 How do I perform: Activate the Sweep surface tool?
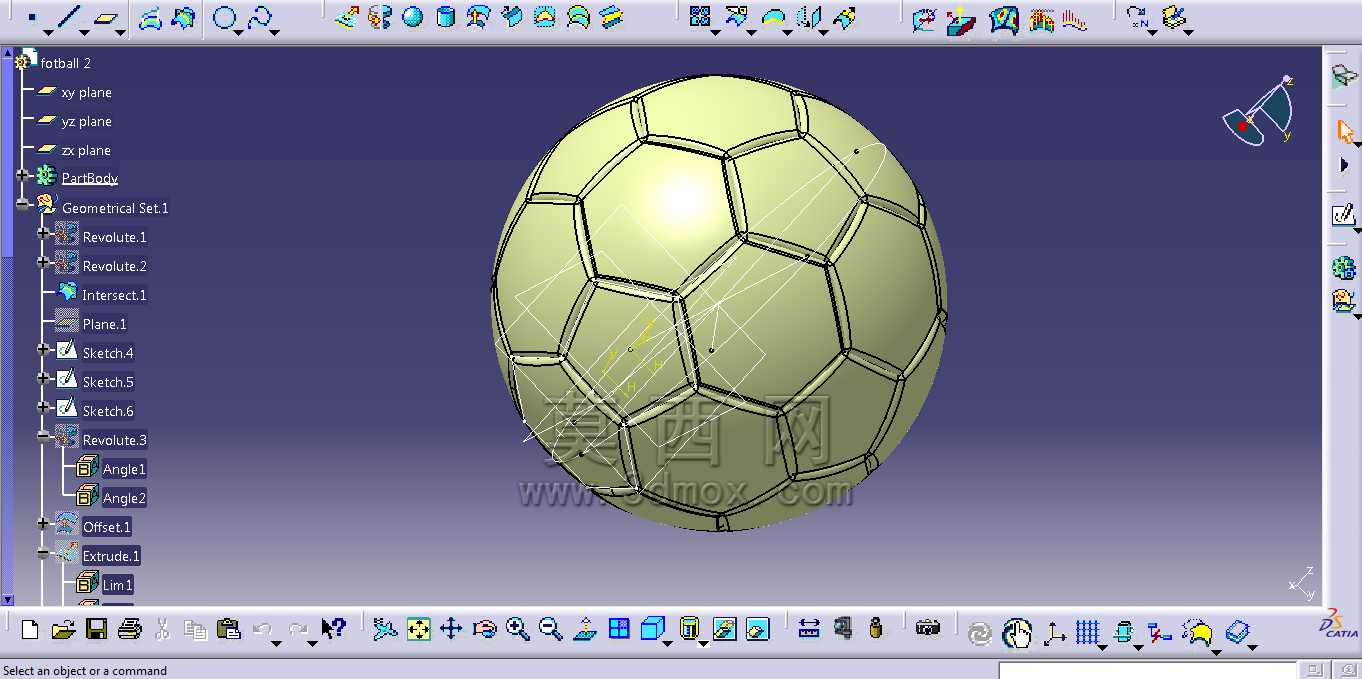(512, 17)
